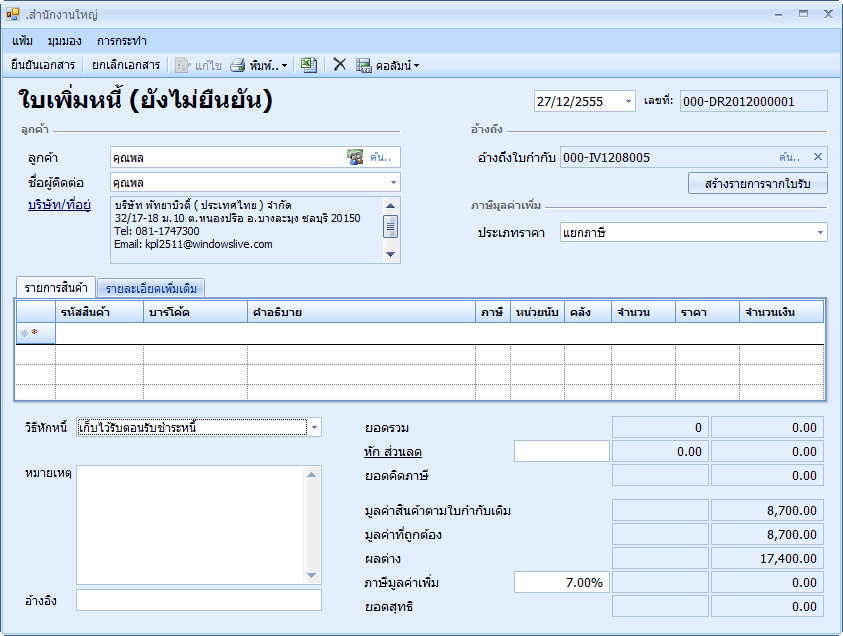Click the app icon in the title bar
This screenshot has width=843, height=636.
tap(13, 14)
